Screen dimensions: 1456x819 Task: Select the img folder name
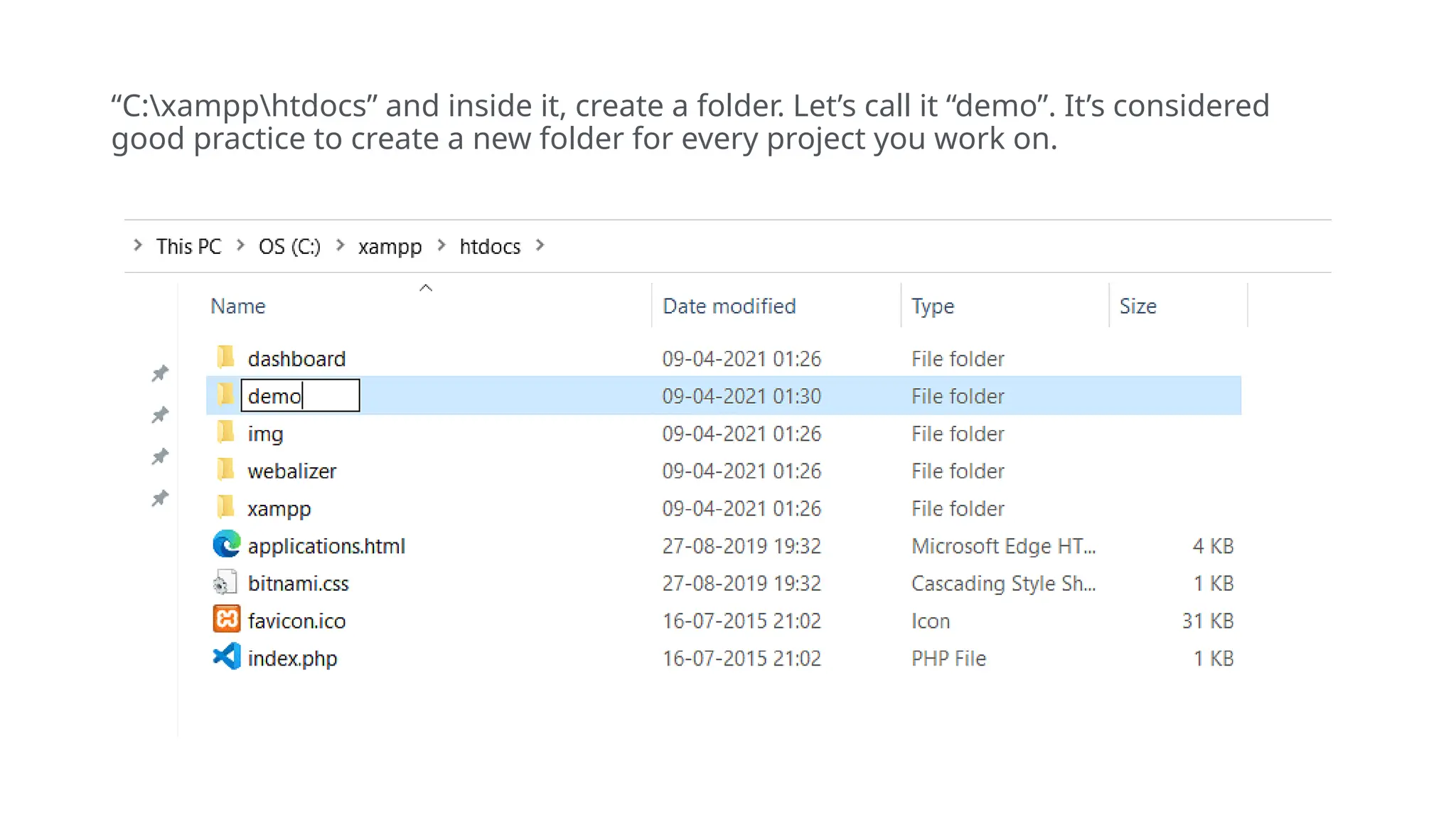[x=265, y=434]
